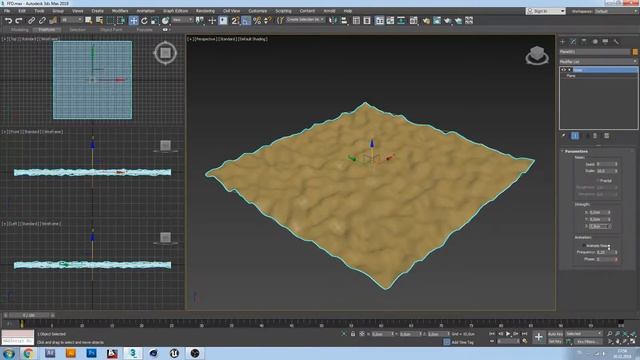Open the Rendering menu
This screenshot has height=360, width=640.
[x=205, y=11]
